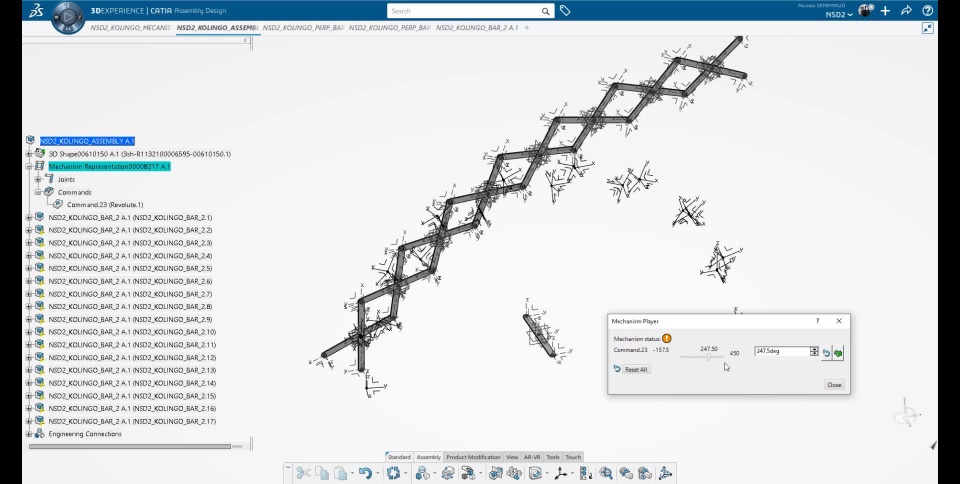
Task: Open the Help question mark icon
Action: (927, 10)
